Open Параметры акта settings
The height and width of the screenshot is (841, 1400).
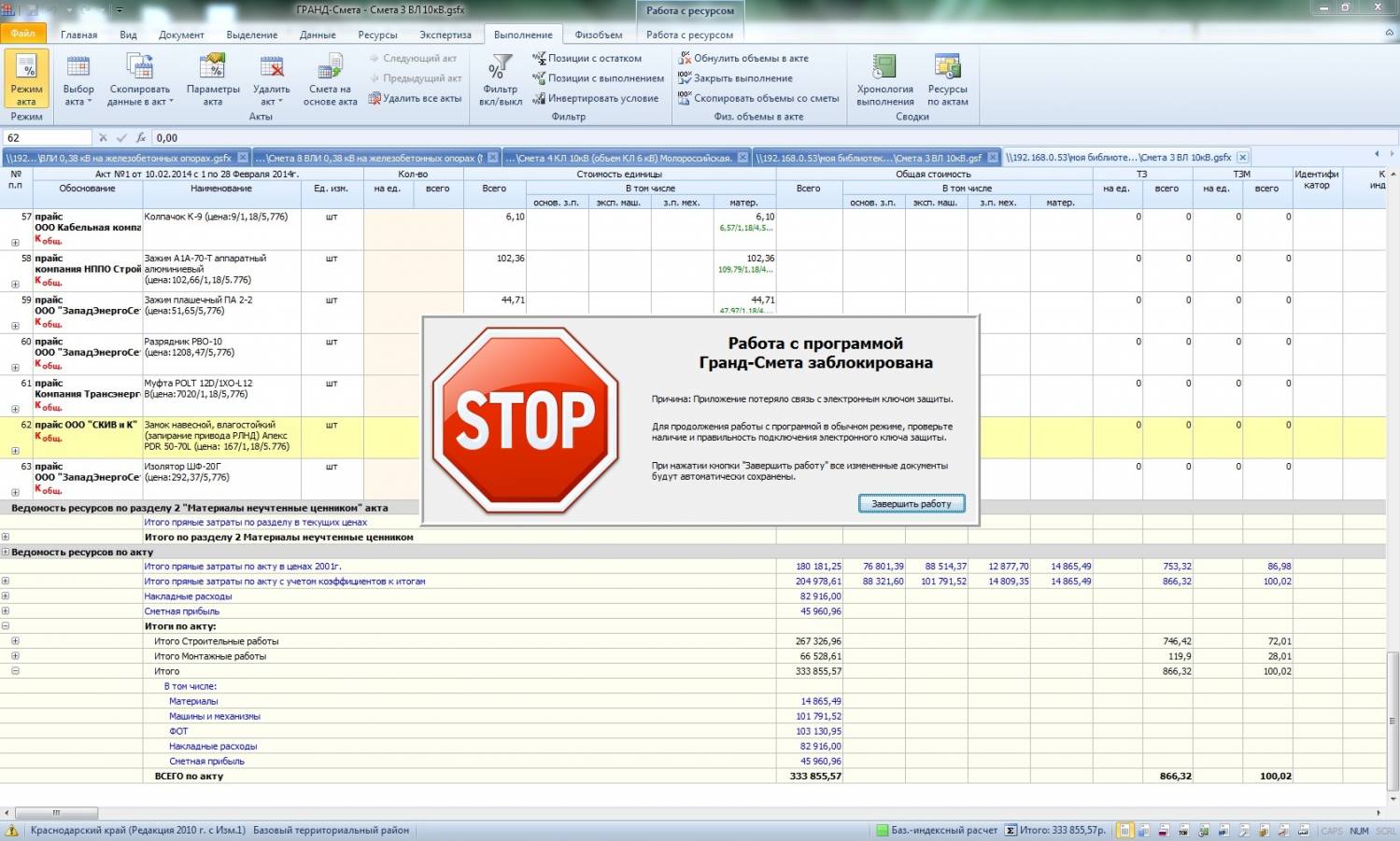pyautogui.click(x=213, y=79)
